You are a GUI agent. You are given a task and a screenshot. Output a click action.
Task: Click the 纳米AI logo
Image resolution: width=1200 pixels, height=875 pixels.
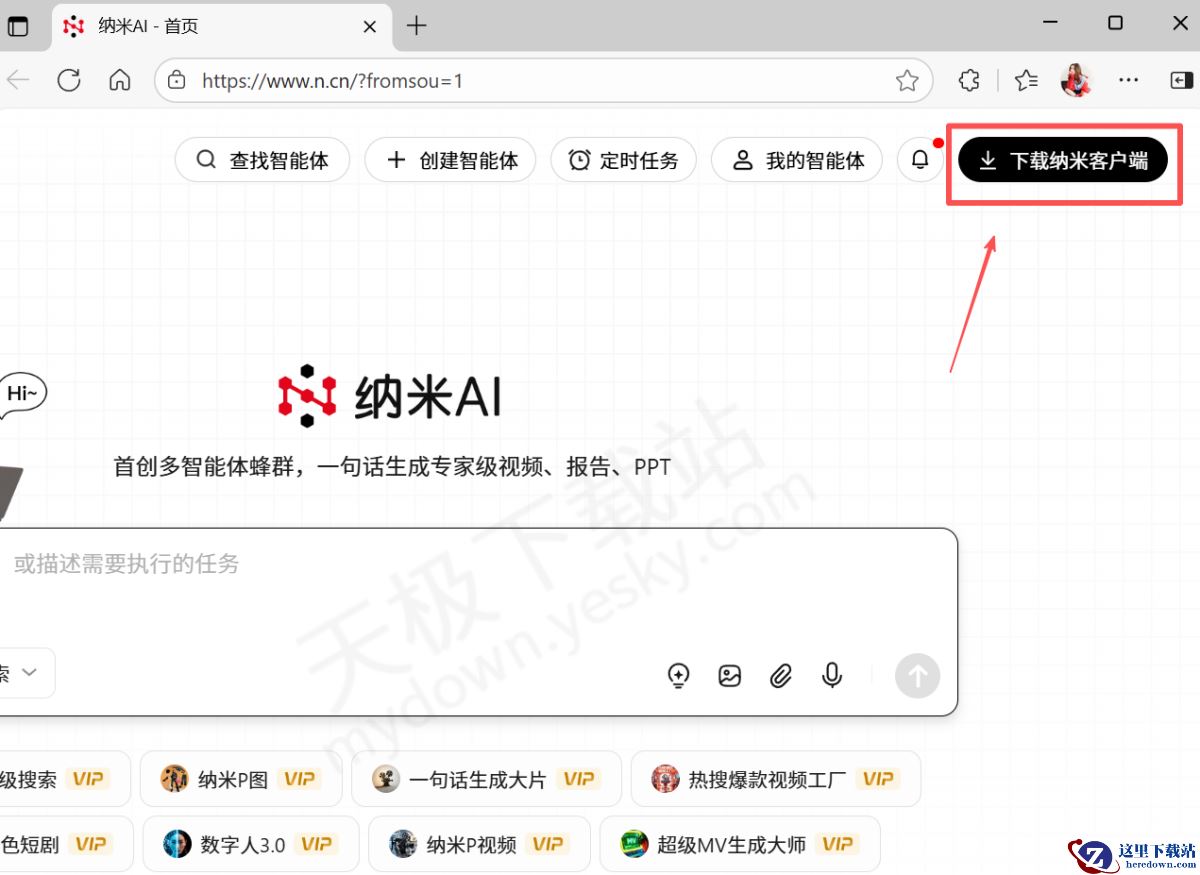(x=389, y=397)
